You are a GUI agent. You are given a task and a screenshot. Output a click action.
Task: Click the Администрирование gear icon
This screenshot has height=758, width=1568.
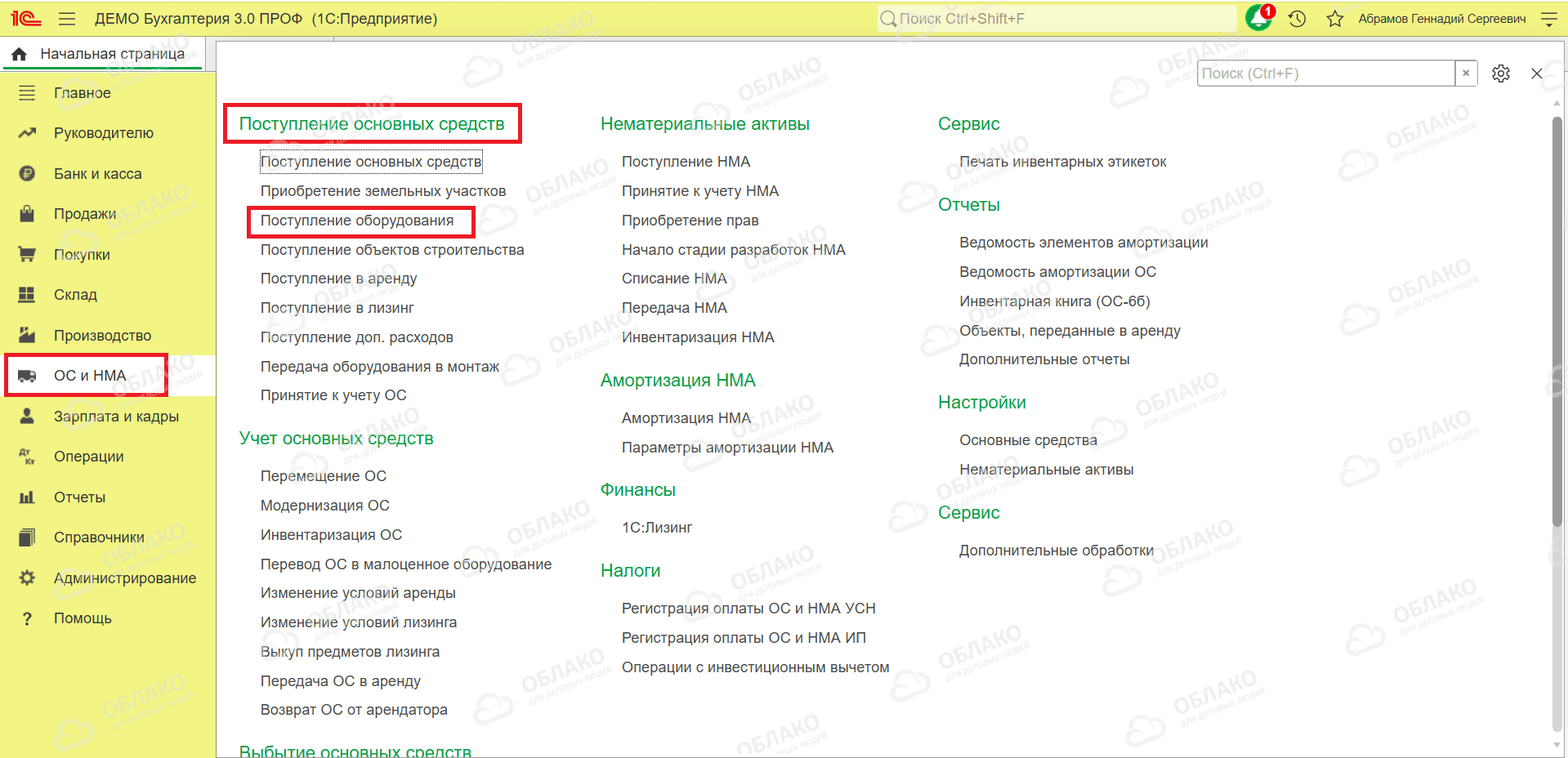[27, 577]
